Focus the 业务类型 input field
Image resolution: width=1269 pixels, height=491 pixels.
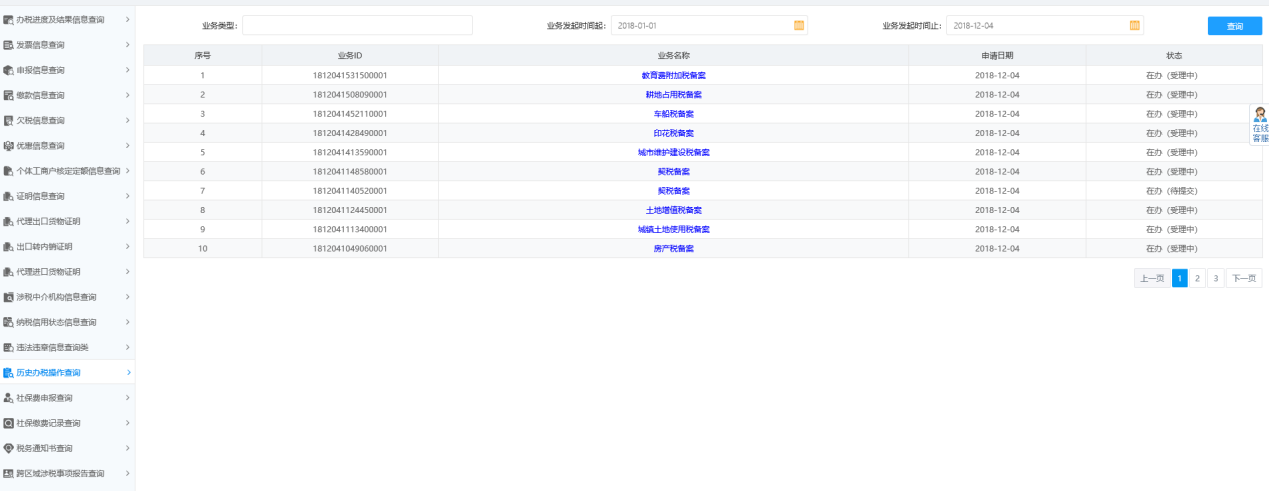point(357,25)
